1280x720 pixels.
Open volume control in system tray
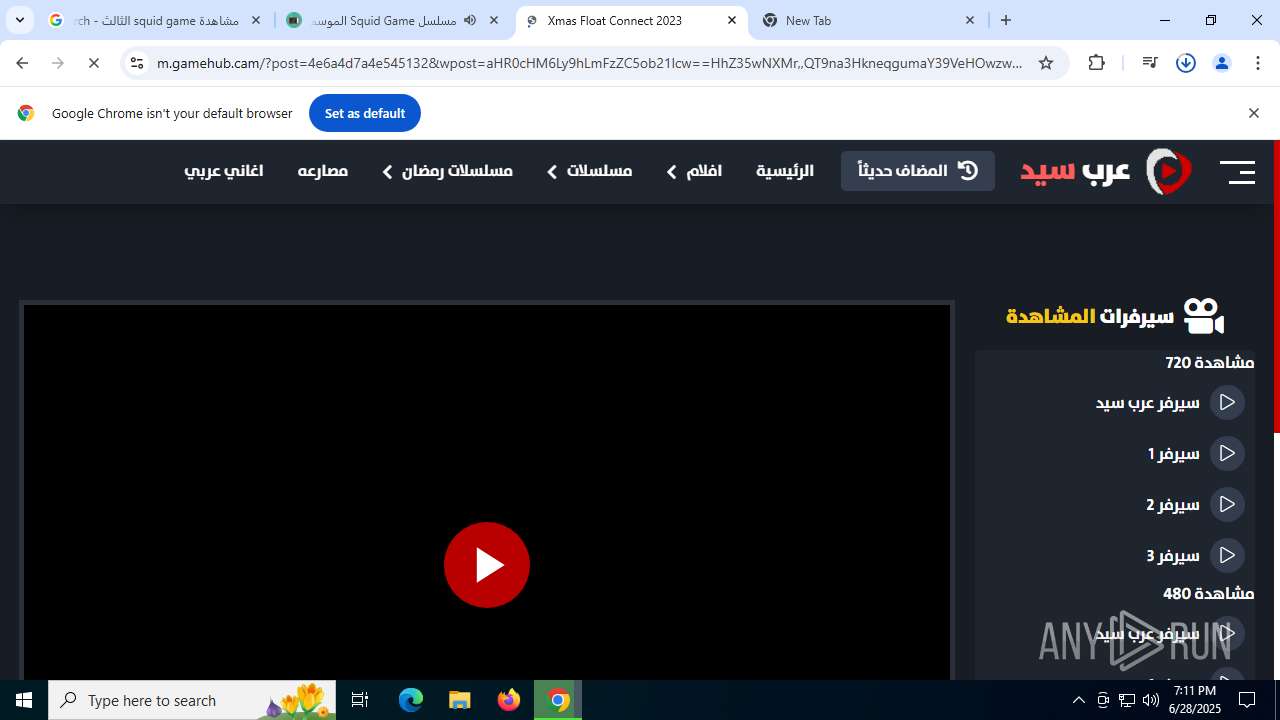click(x=1150, y=700)
